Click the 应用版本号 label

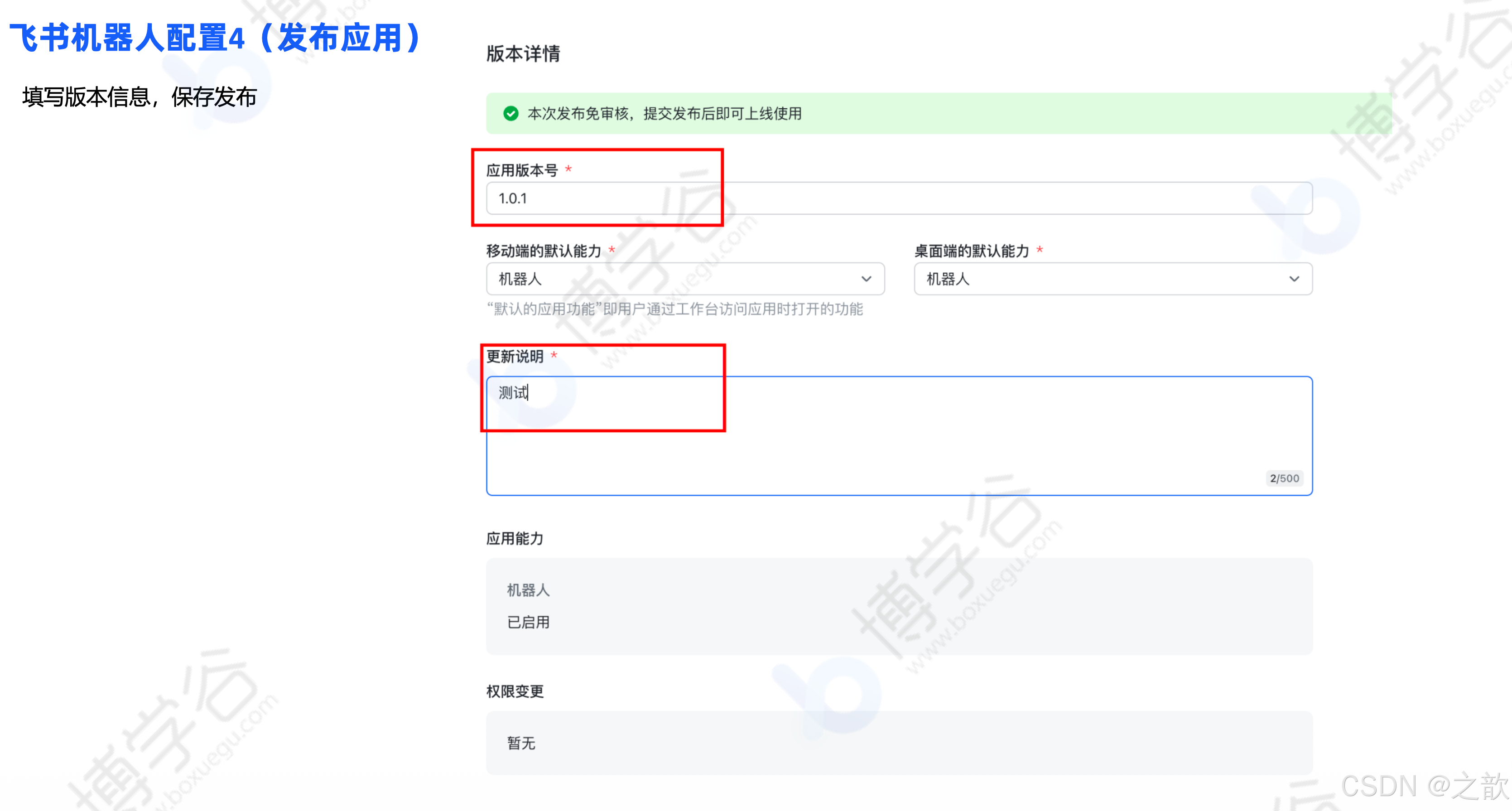(522, 170)
